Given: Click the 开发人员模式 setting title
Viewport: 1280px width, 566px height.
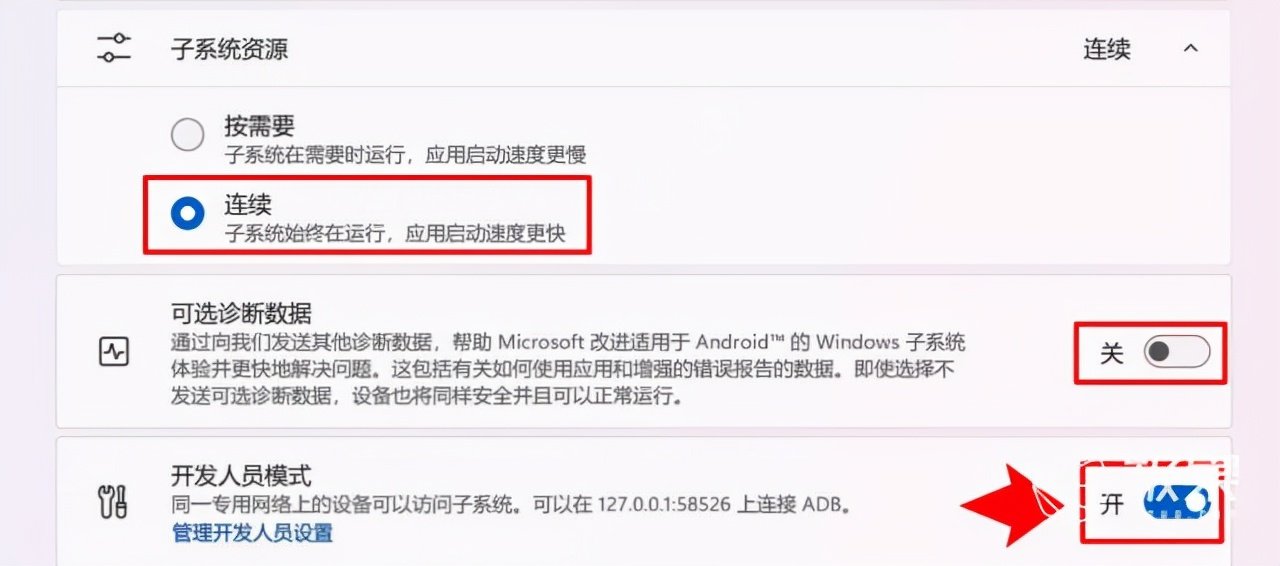Looking at the screenshot, I should 242,476.
